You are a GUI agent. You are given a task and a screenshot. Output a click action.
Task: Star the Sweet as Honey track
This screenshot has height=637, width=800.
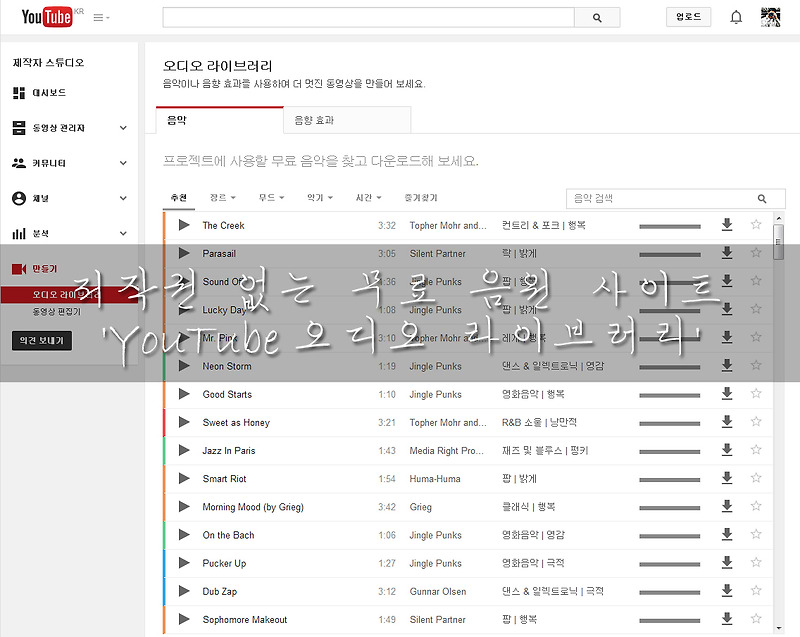pos(756,421)
